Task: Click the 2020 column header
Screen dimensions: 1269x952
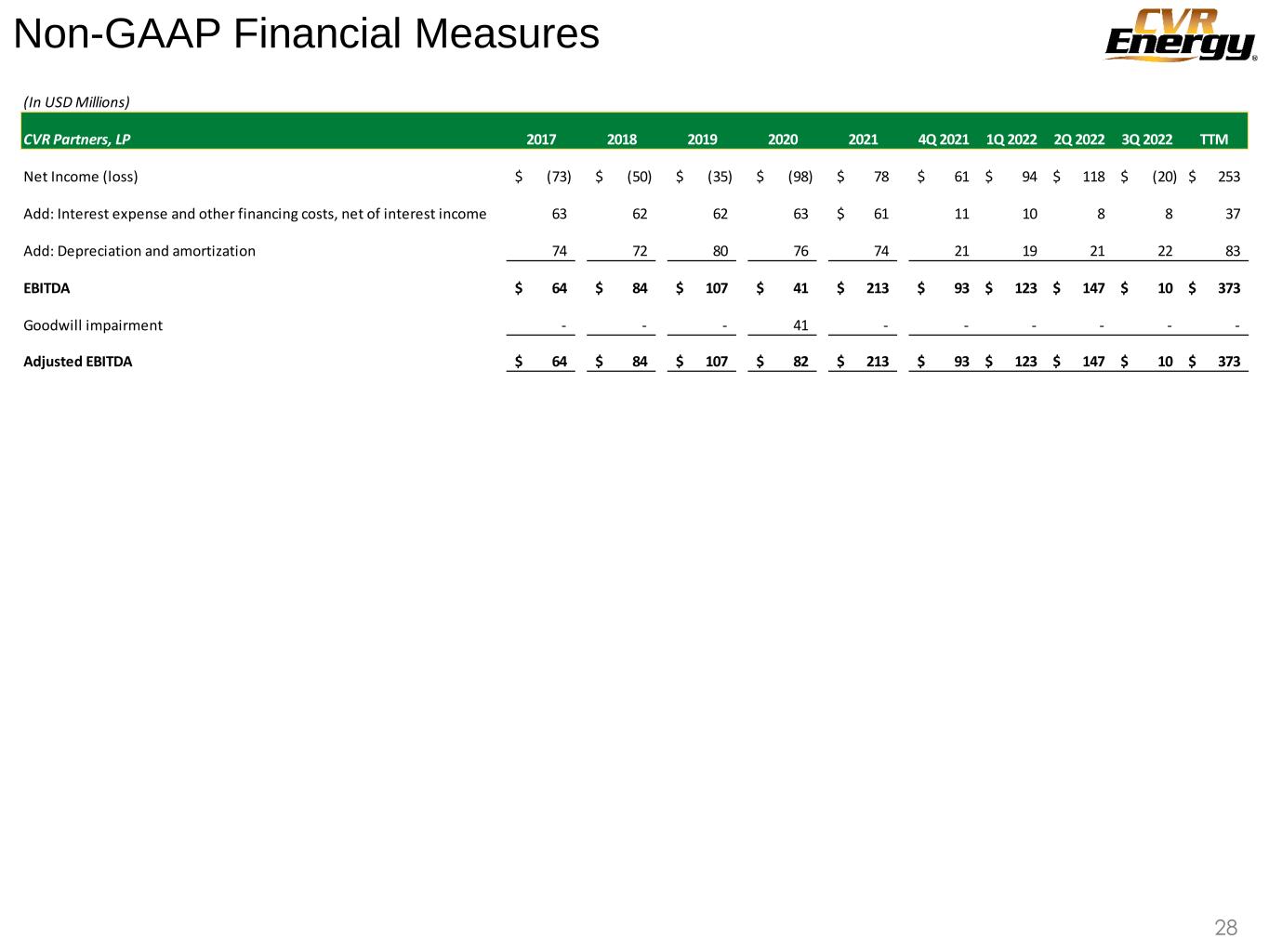Action: [783, 139]
